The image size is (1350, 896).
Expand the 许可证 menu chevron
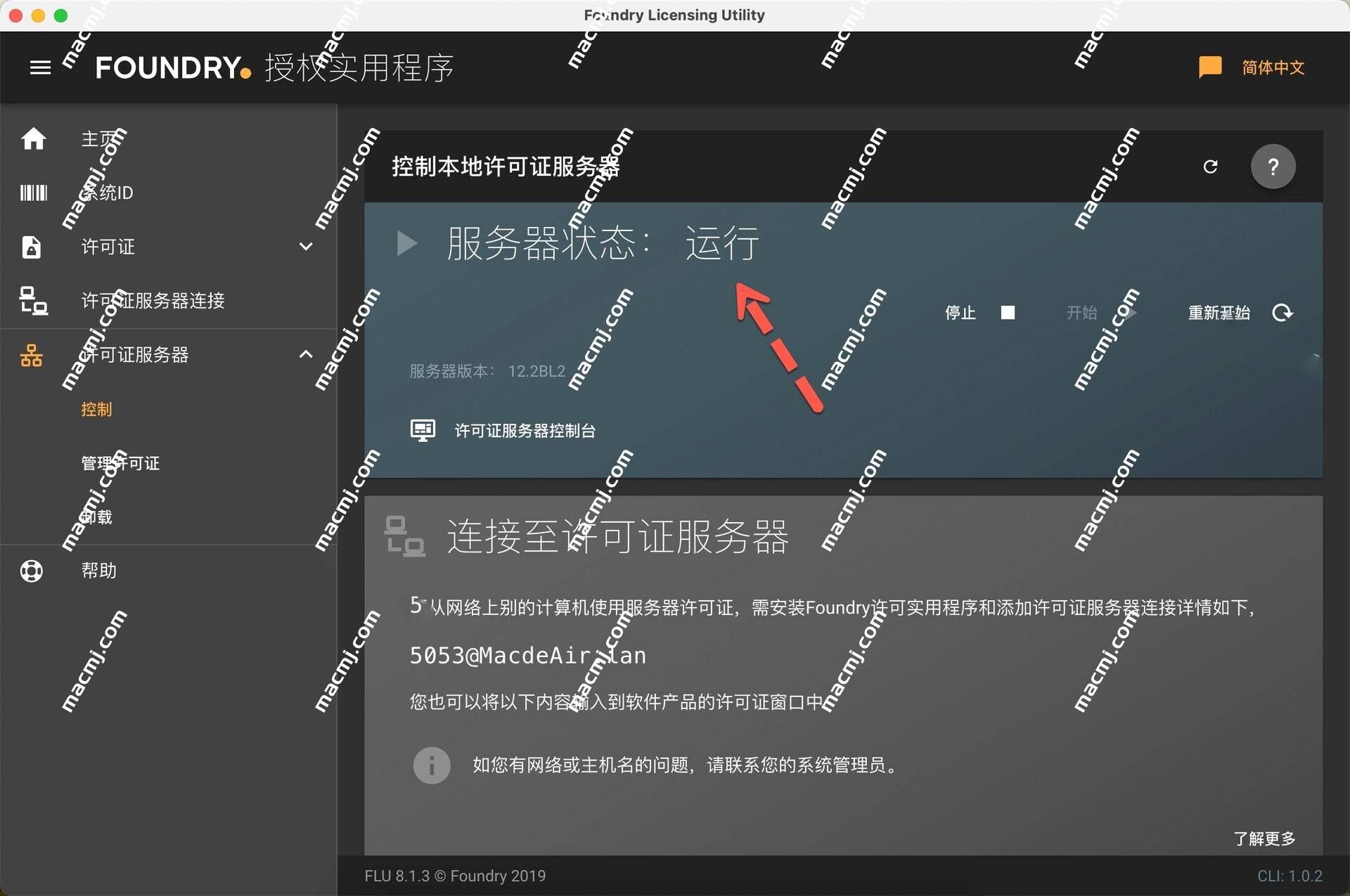[306, 247]
